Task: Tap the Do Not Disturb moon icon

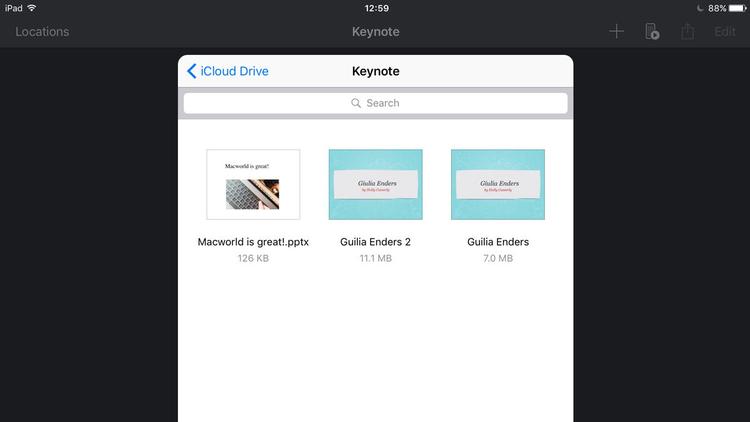Action: (700, 8)
